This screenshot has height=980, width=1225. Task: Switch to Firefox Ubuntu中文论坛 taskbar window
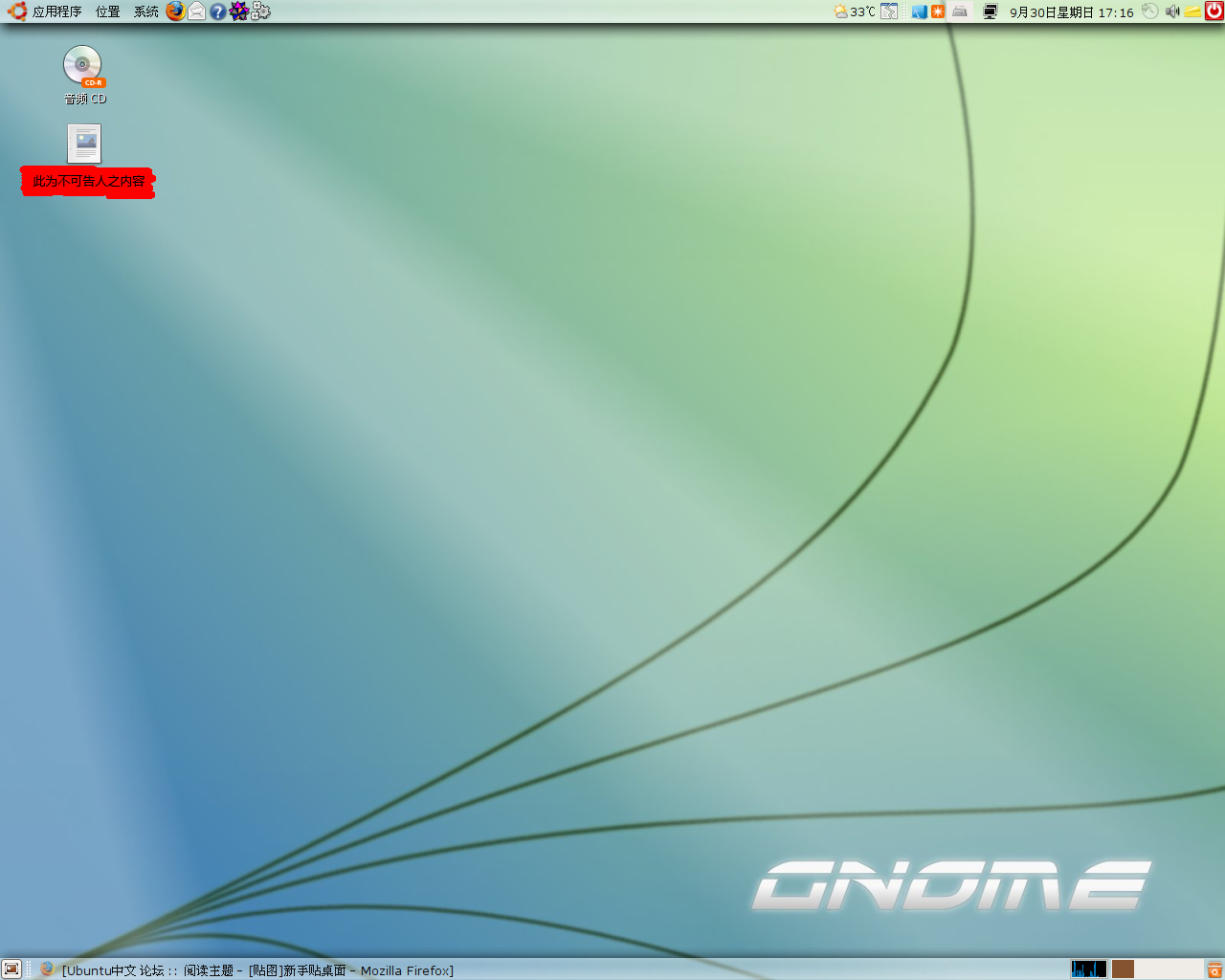[x=247, y=969]
